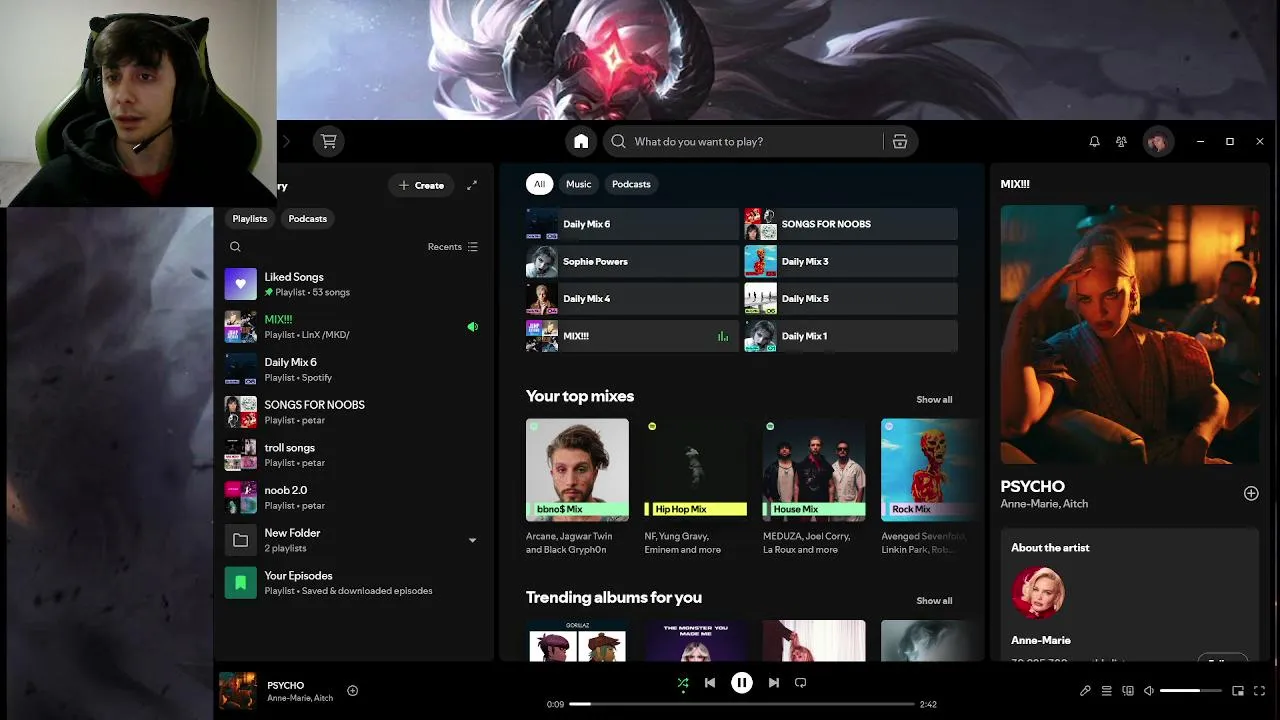
Task: Open notifications bell icon
Action: pyautogui.click(x=1094, y=142)
